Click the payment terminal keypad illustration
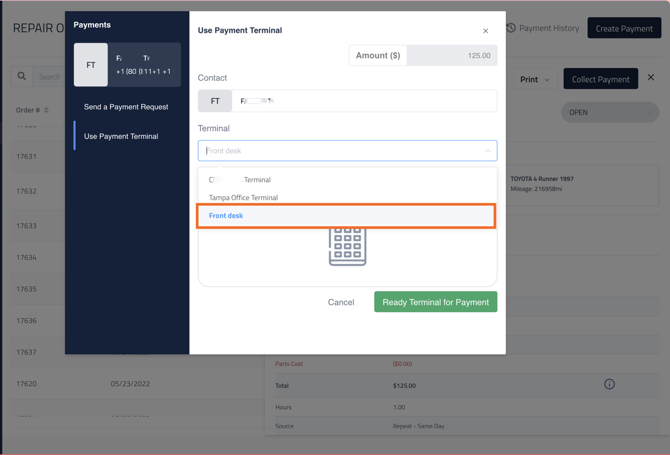This screenshot has width=670, height=455. click(x=347, y=246)
